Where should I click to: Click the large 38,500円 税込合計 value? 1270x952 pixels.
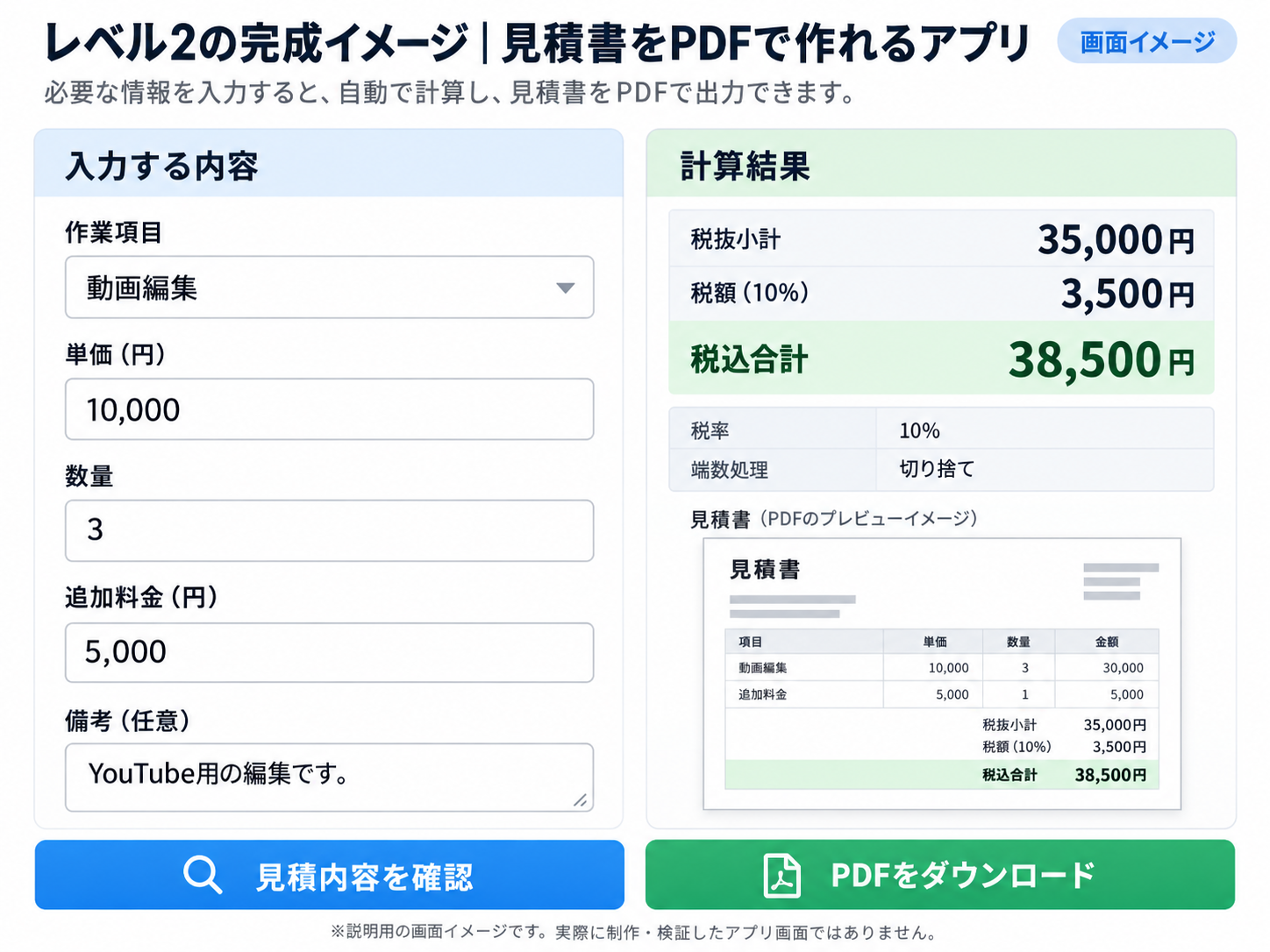point(1102,359)
